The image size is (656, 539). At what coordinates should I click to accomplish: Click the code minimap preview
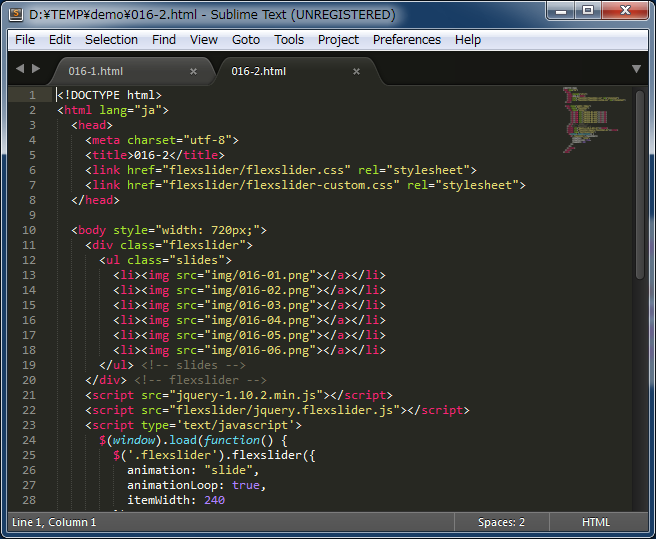pyautogui.click(x=594, y=120)
